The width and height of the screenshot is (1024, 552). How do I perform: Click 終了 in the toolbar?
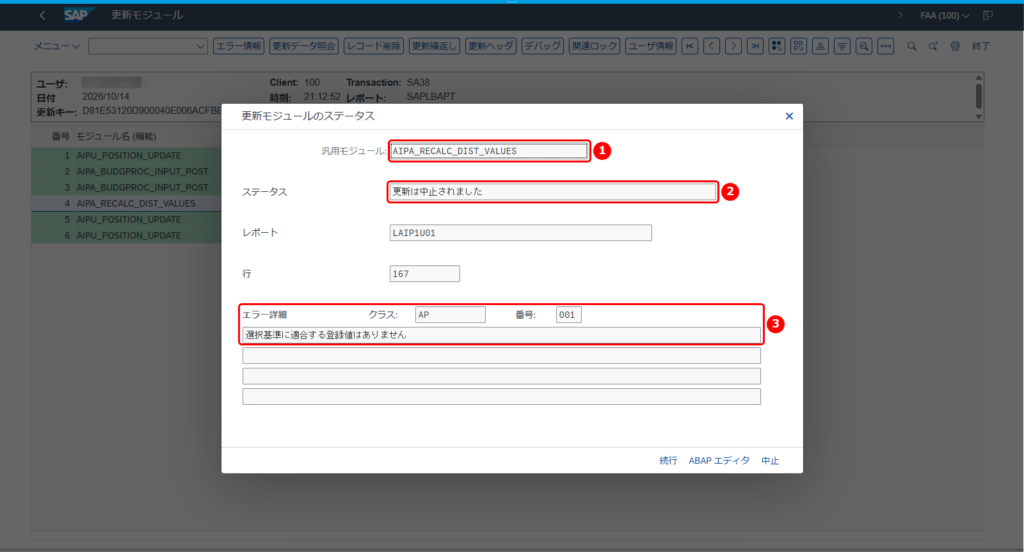click(981, 46)
